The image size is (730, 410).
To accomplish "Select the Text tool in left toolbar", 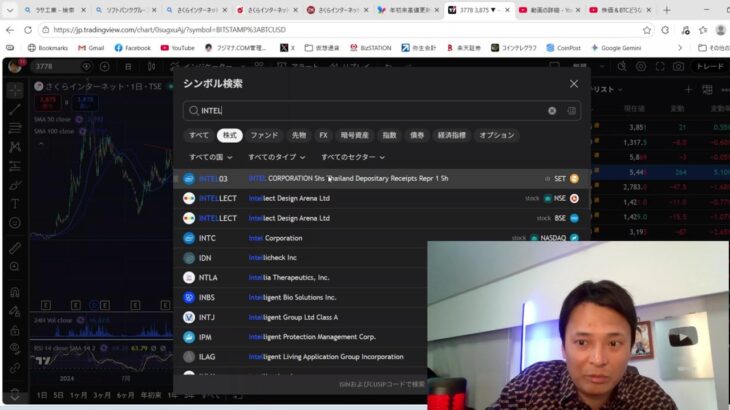I will [x=14, y=204].
